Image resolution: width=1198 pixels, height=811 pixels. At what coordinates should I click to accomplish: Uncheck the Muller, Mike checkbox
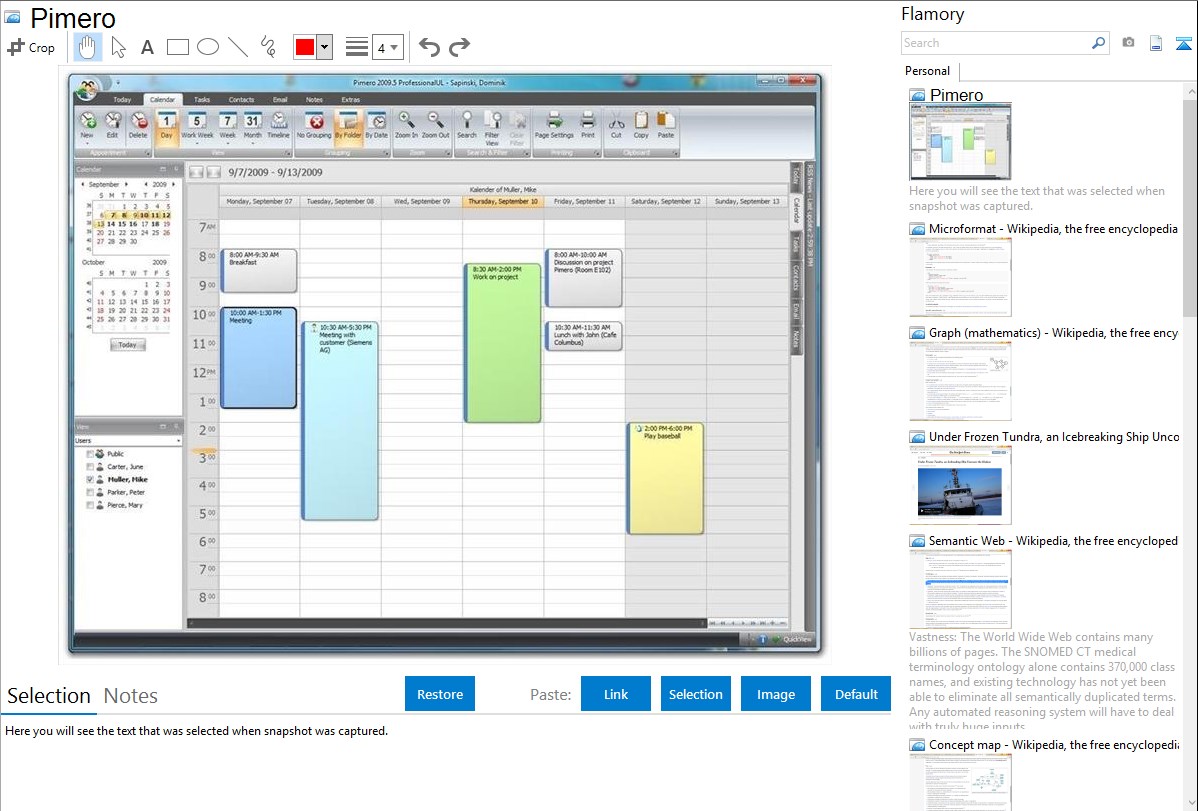(90, 480)
